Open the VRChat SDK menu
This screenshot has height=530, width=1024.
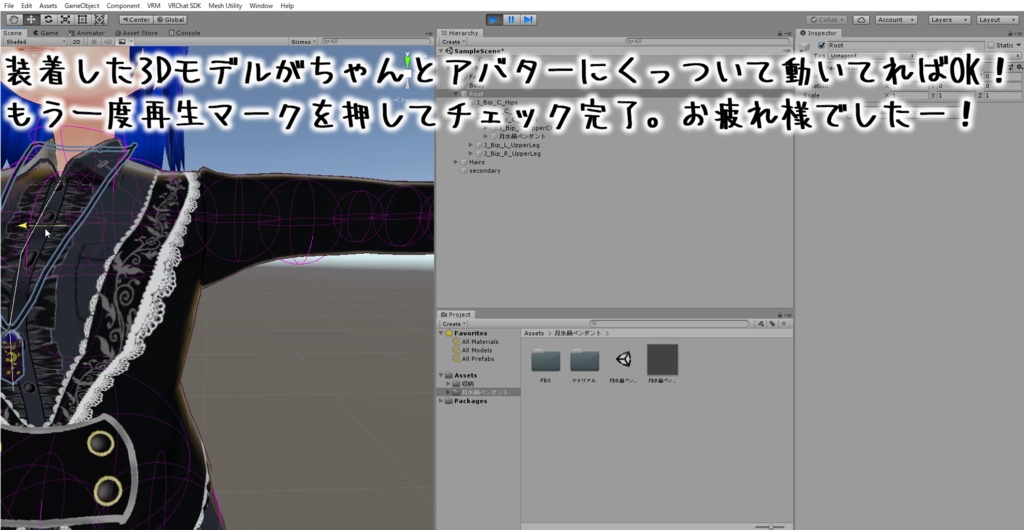click(x=183, y=5)
